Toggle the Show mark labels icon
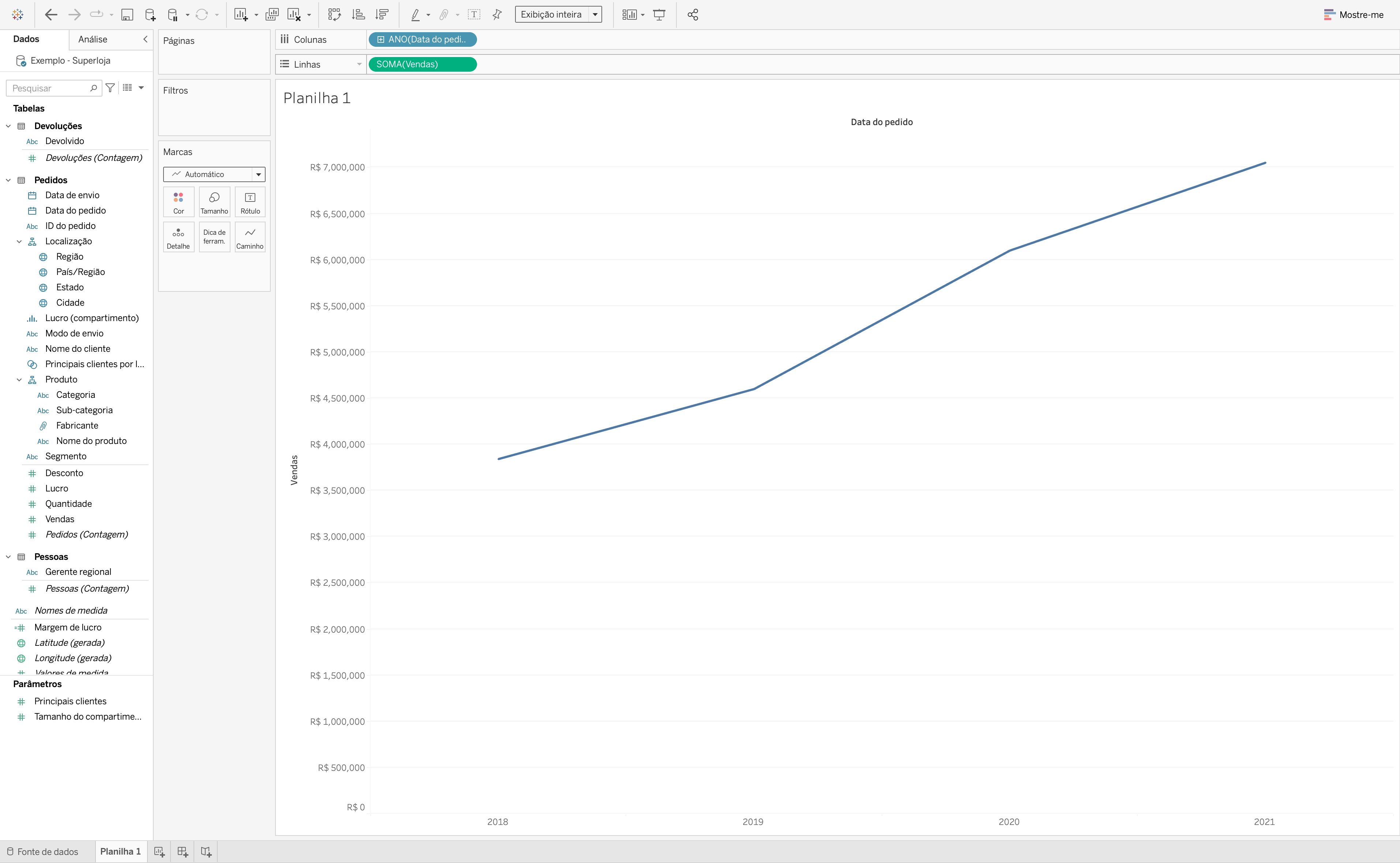 tap(474, 15)
